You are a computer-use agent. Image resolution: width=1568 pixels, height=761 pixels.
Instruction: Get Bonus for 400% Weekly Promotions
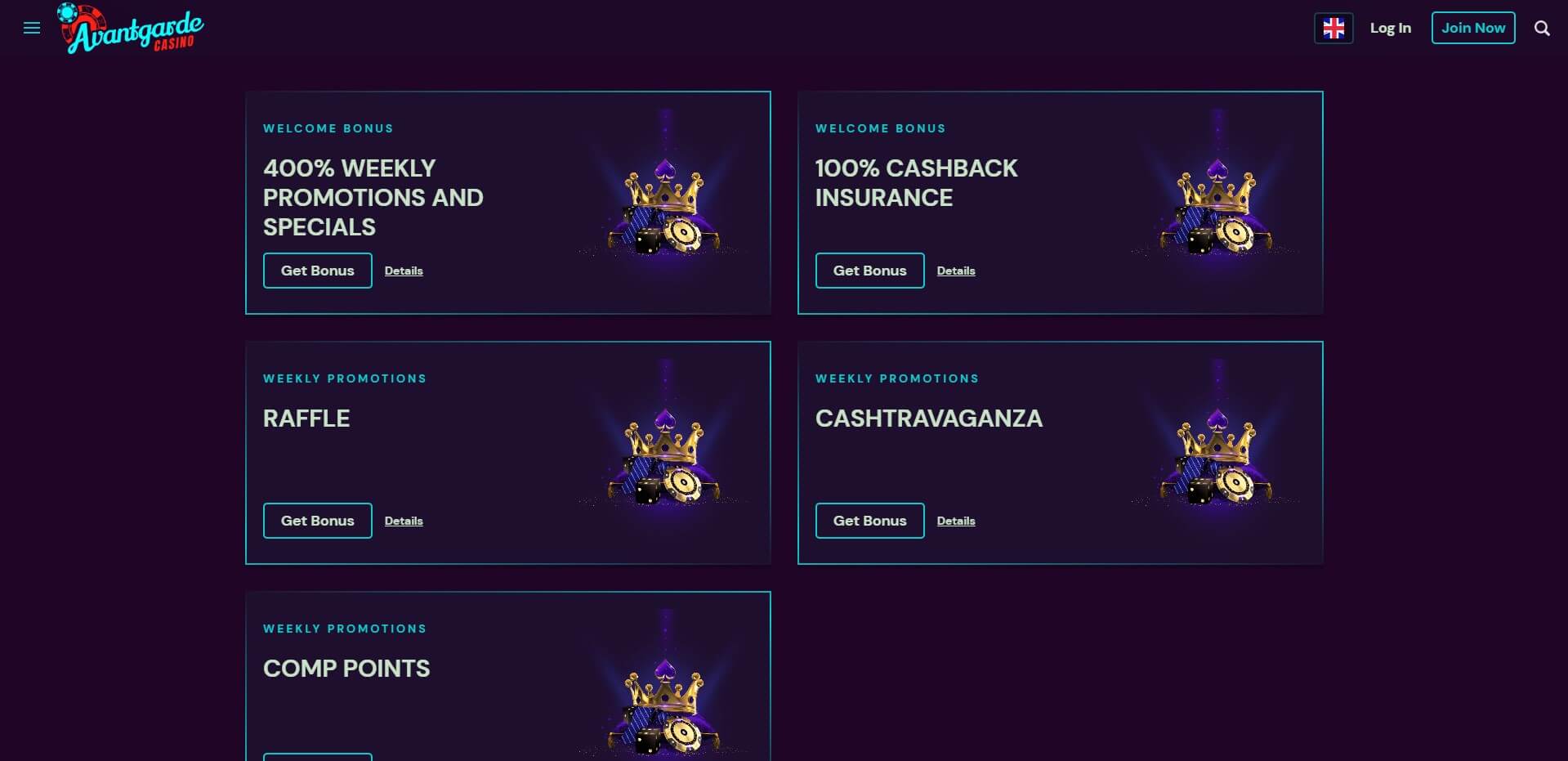(x=317, y=271)
